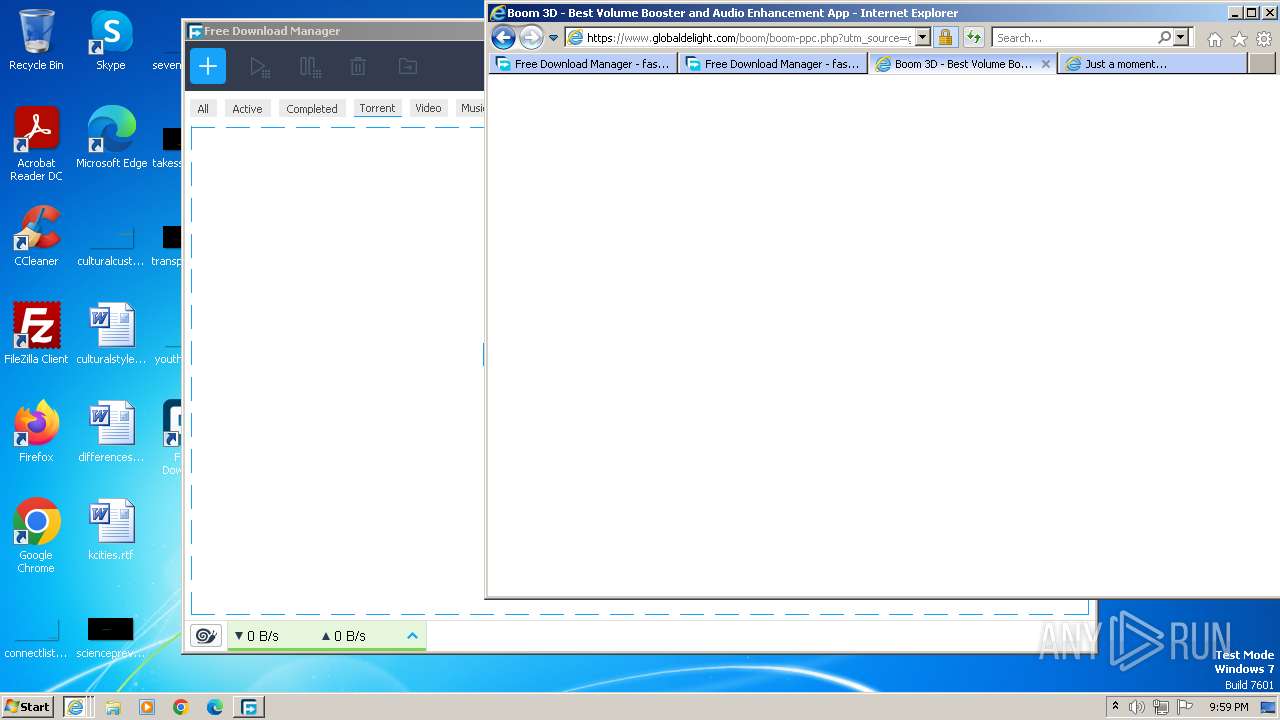The height and width of the screenshot is (720, 1280).
Task: Open a new Internet Explorer tab
Action: pos(1262,64)
